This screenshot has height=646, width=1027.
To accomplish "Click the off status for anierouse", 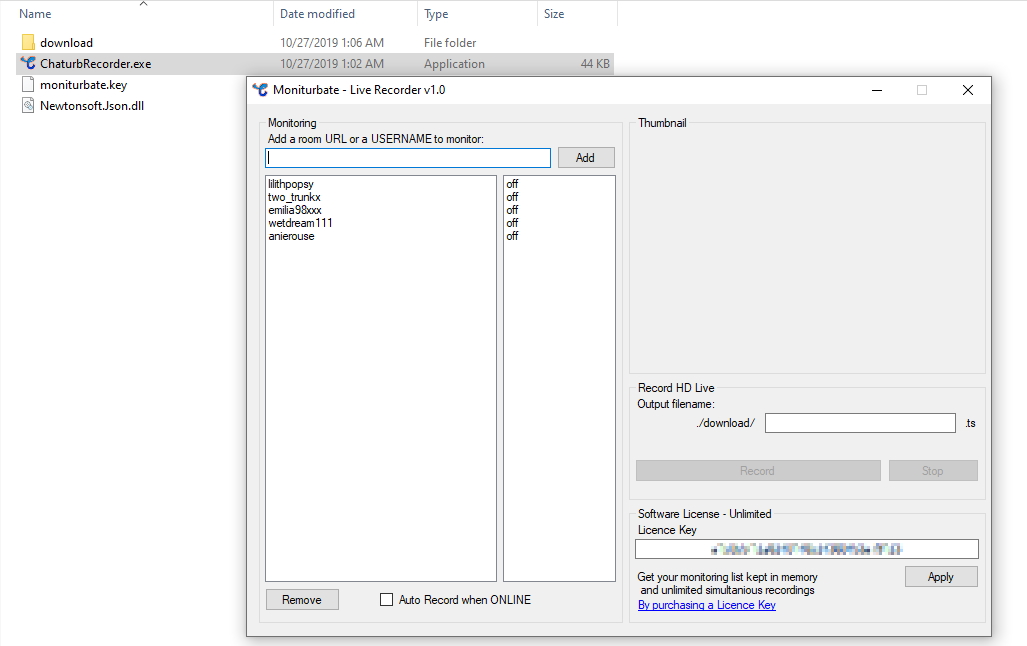I will 512,236.
